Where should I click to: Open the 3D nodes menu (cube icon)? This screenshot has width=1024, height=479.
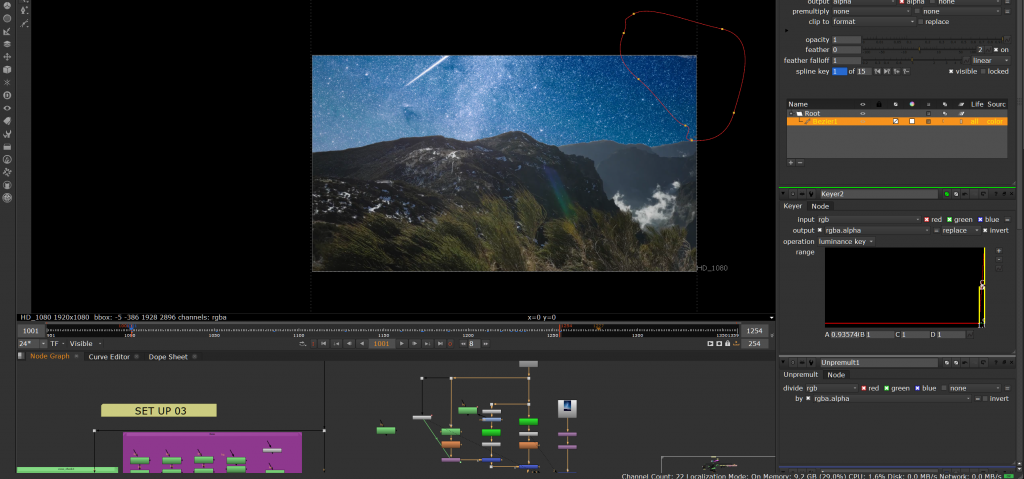(x=7, y=69)
